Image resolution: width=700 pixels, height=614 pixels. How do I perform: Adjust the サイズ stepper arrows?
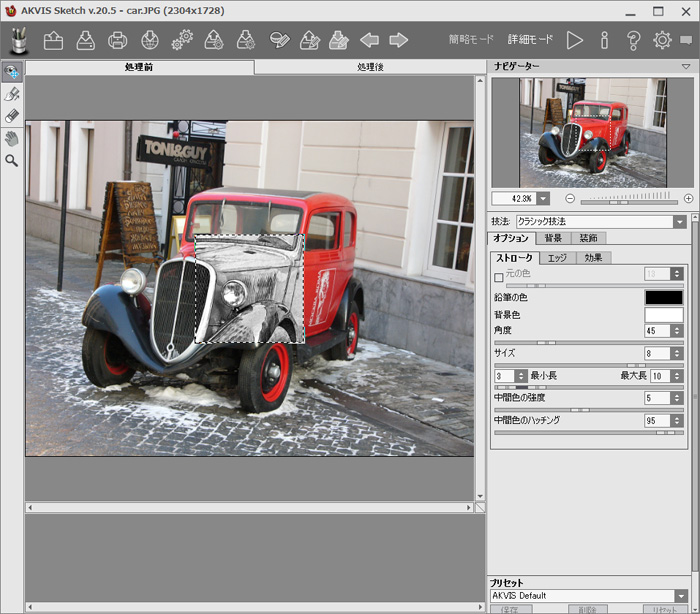tap(677, 353)
